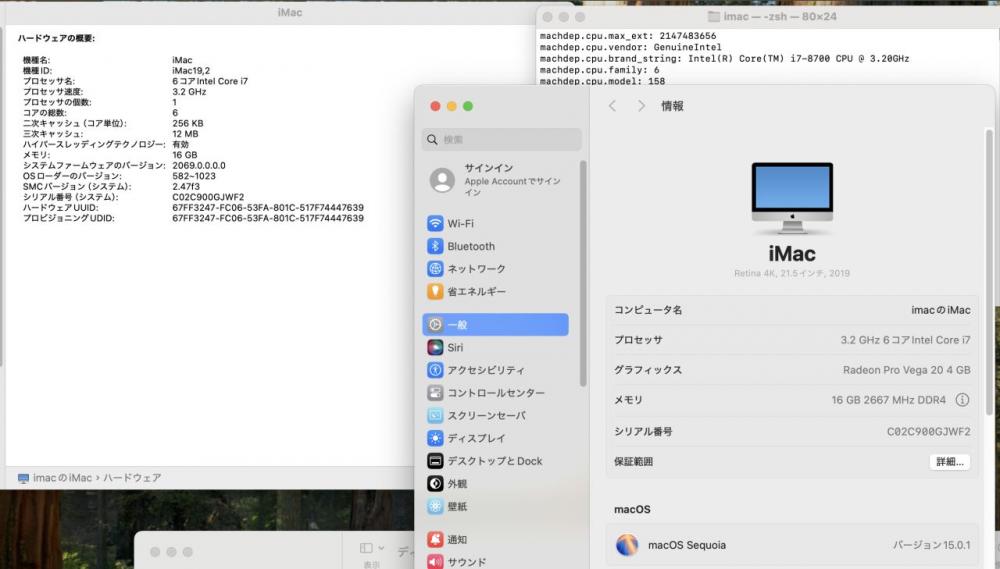Click ハードウェア in the path bar
Viewport: 1000px width, 569px height.
132,478
